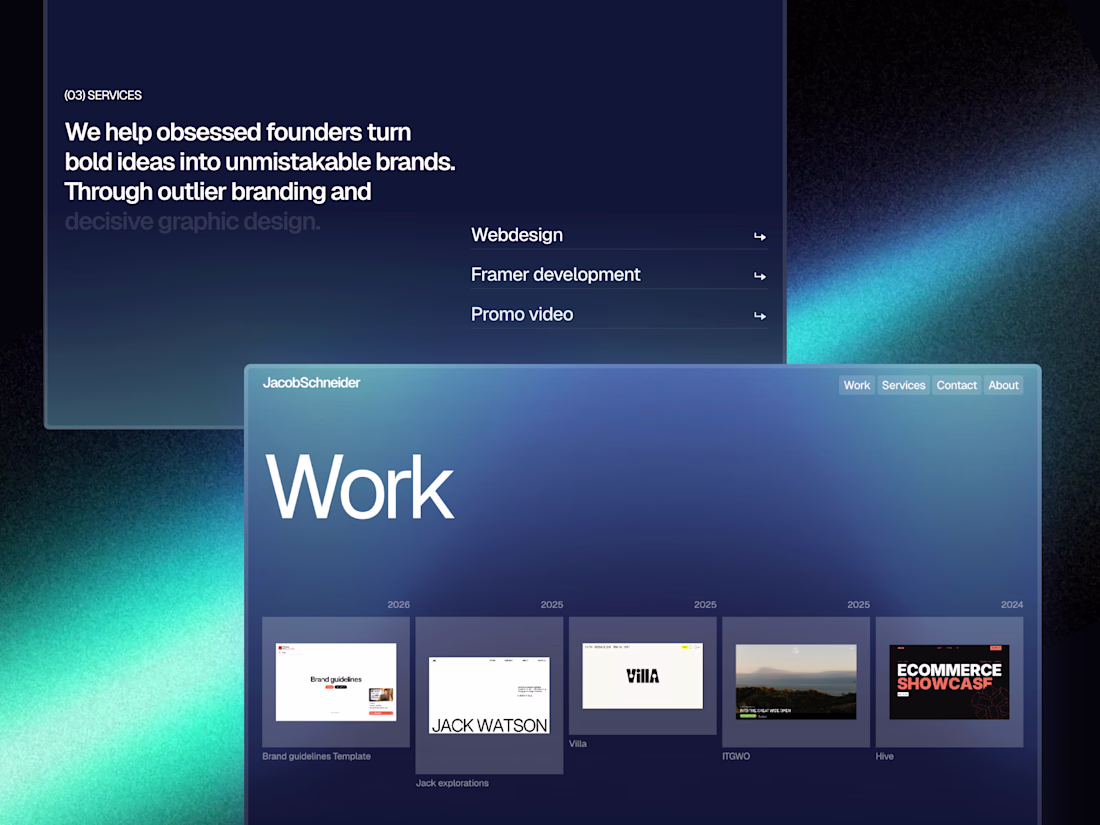This screenshot has height=825, width=1100.
Task: Open the Villa project thumbnail
Action: (643, 676)
